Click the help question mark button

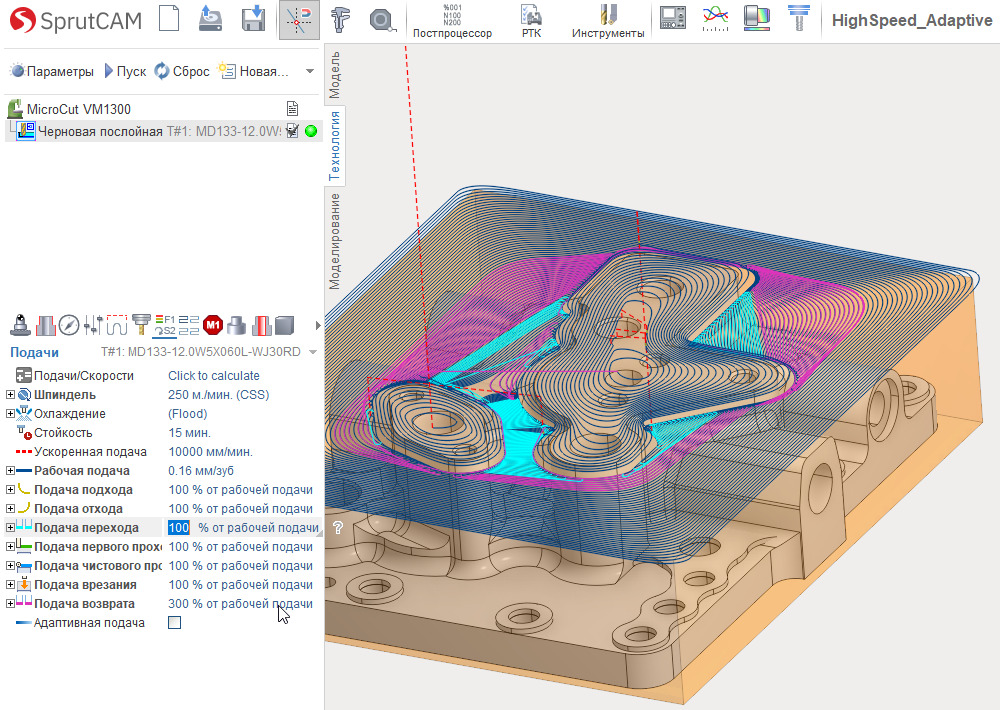pos(338,528)
